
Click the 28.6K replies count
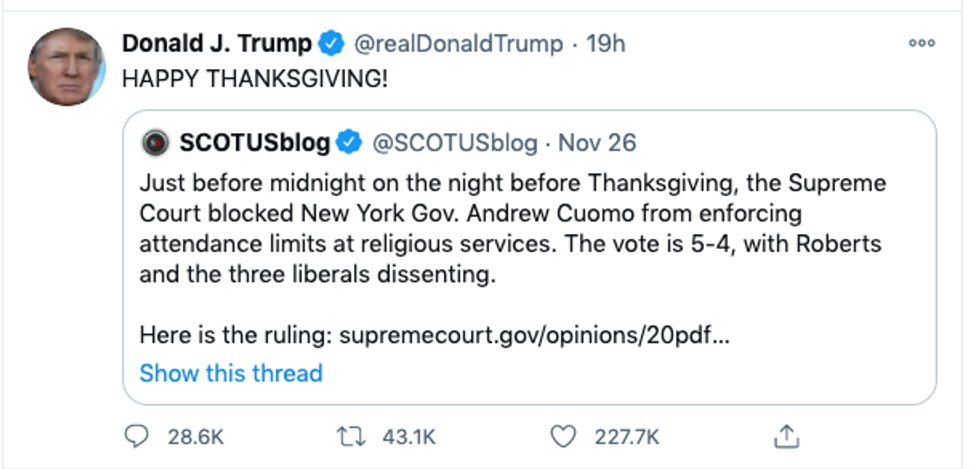(195, 437)
